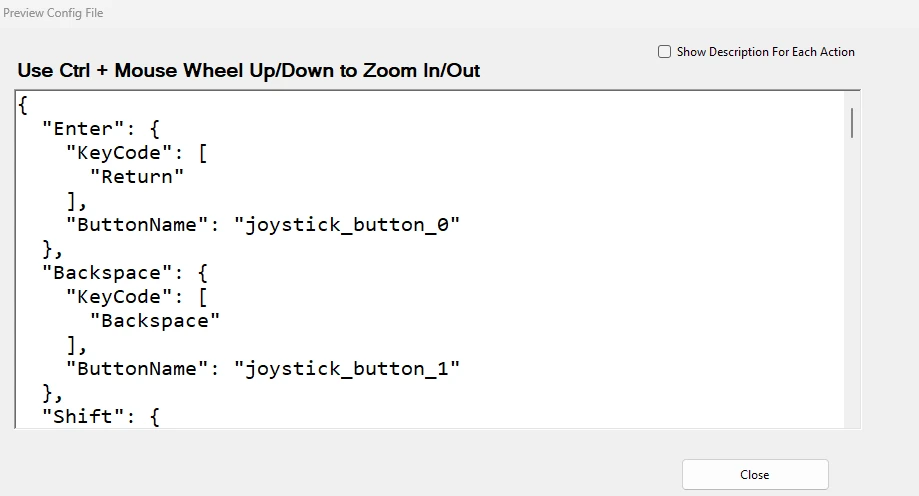The height and width of the screenshot is (496, 919).
Task: Click the Close button
Action: tap(755, 474)
